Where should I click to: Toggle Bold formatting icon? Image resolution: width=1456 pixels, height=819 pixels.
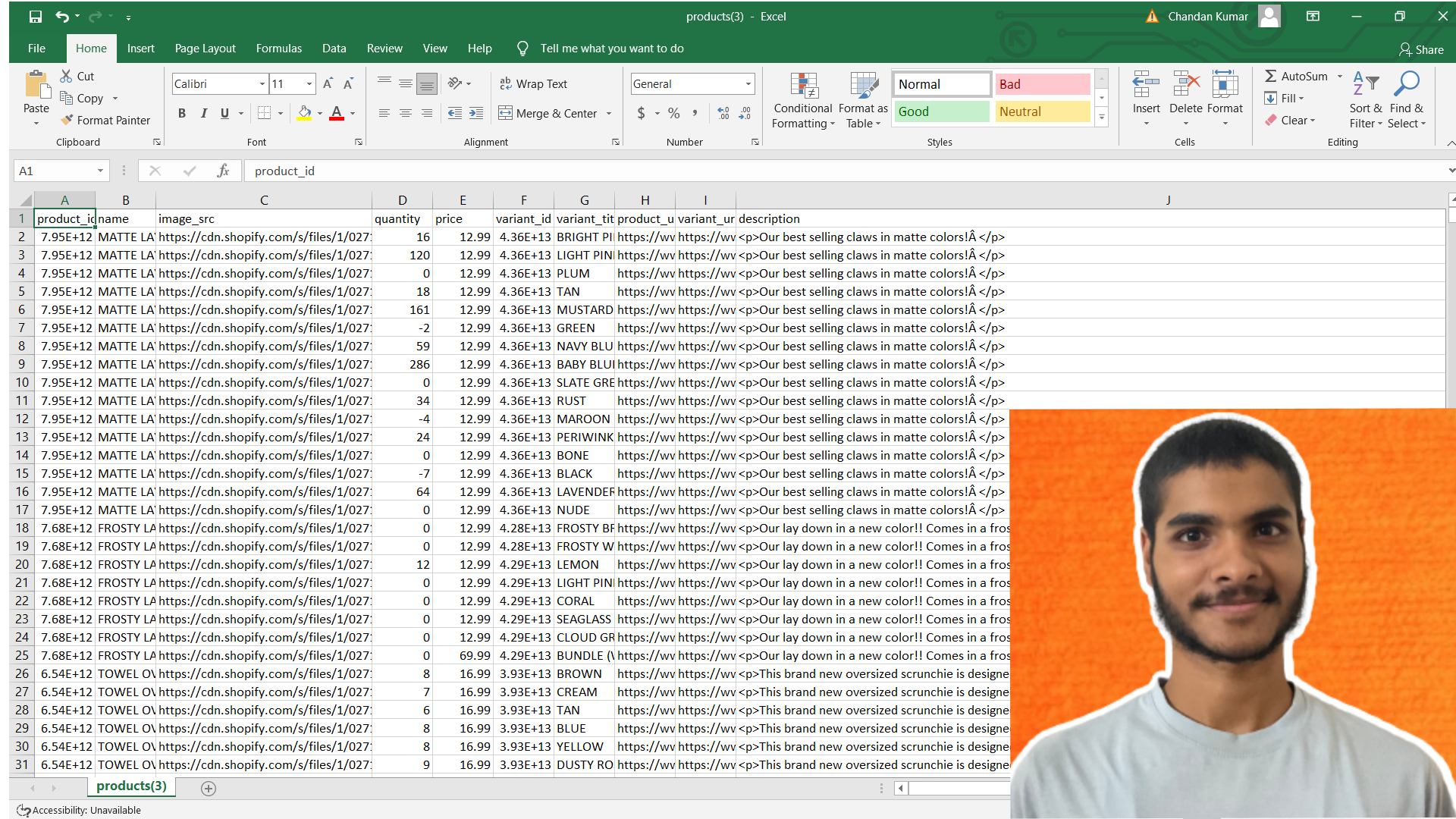pos(181,113)
